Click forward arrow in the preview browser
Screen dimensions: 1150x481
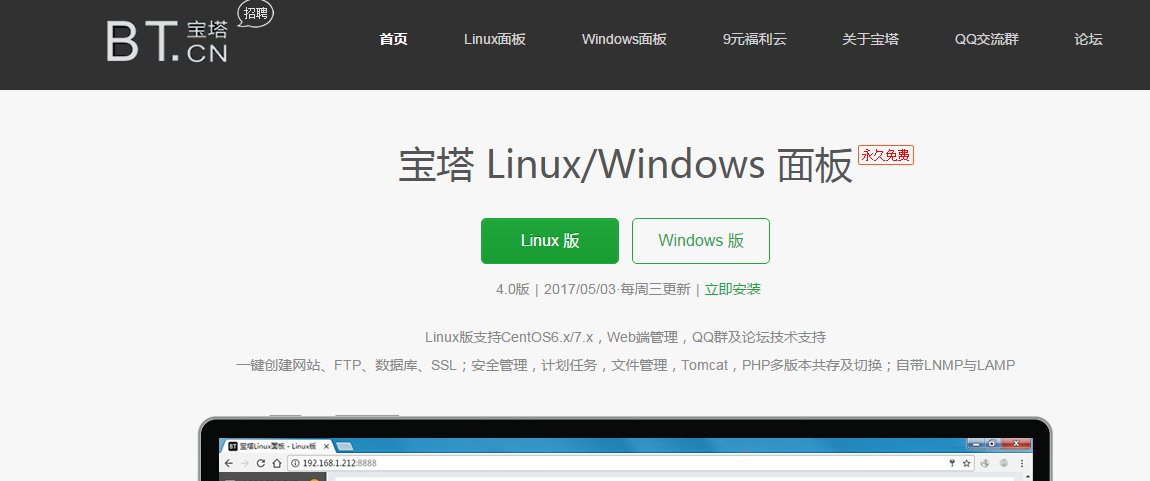point(244,463)
